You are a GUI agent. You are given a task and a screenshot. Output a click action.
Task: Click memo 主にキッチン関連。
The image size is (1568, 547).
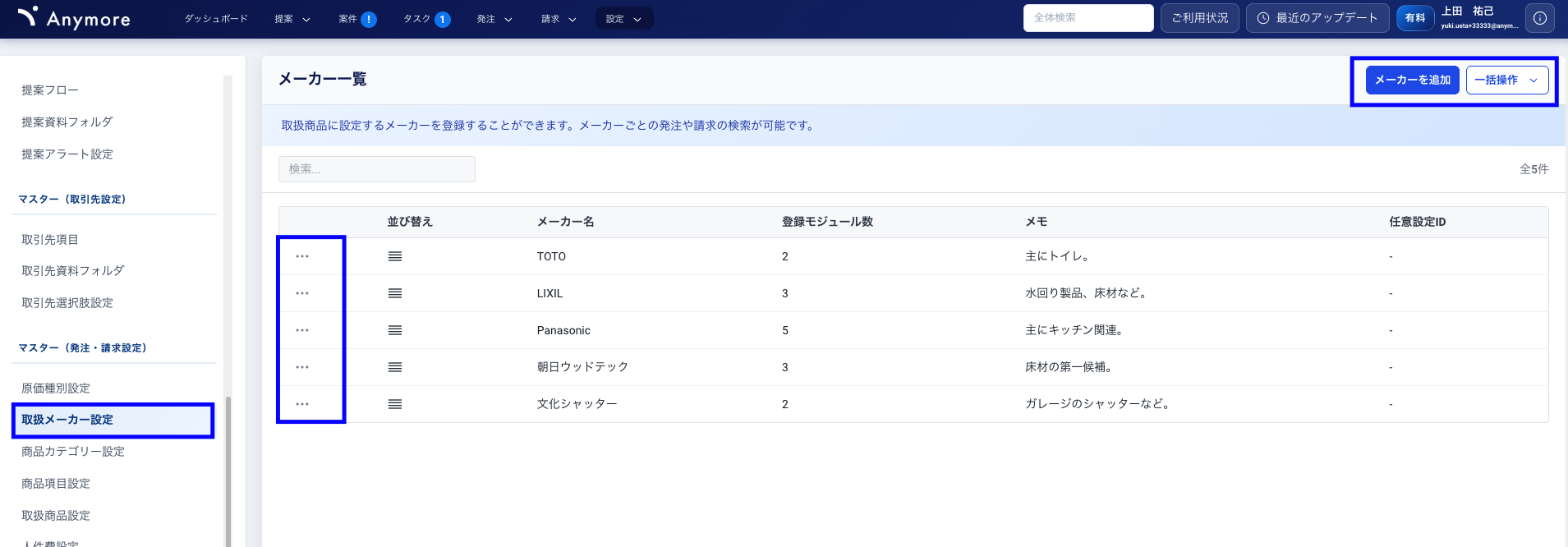[x=1076, y=330]
